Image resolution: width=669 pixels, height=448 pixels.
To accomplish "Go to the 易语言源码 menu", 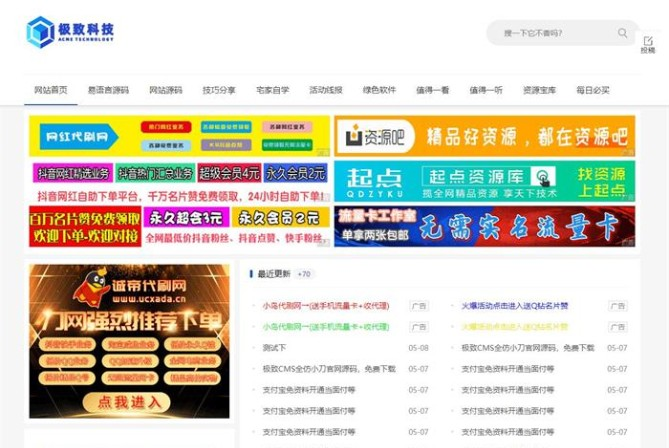I will 108,90.
